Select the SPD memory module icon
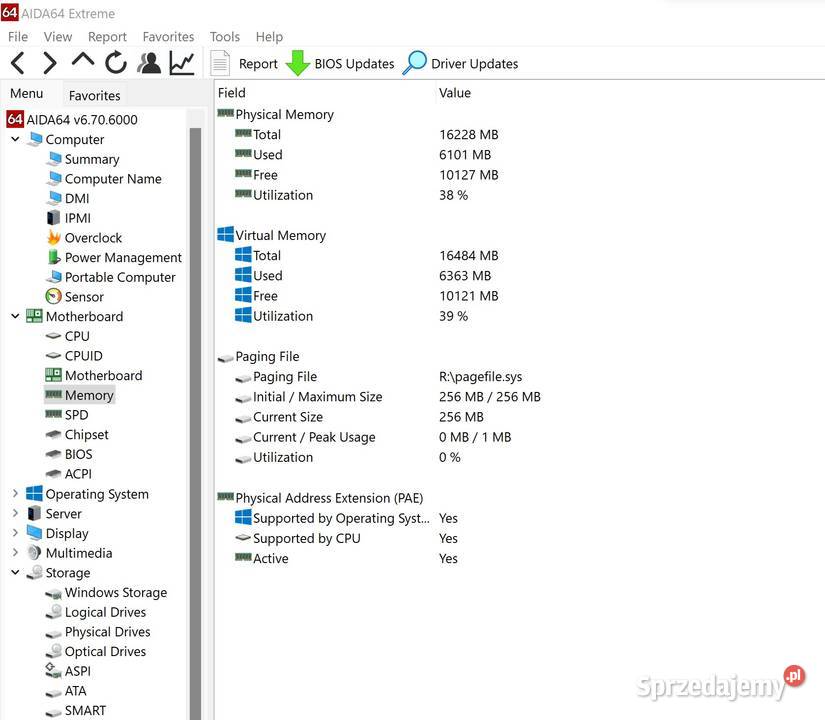Viewport: 825px width, 720px height. (54, 415)
